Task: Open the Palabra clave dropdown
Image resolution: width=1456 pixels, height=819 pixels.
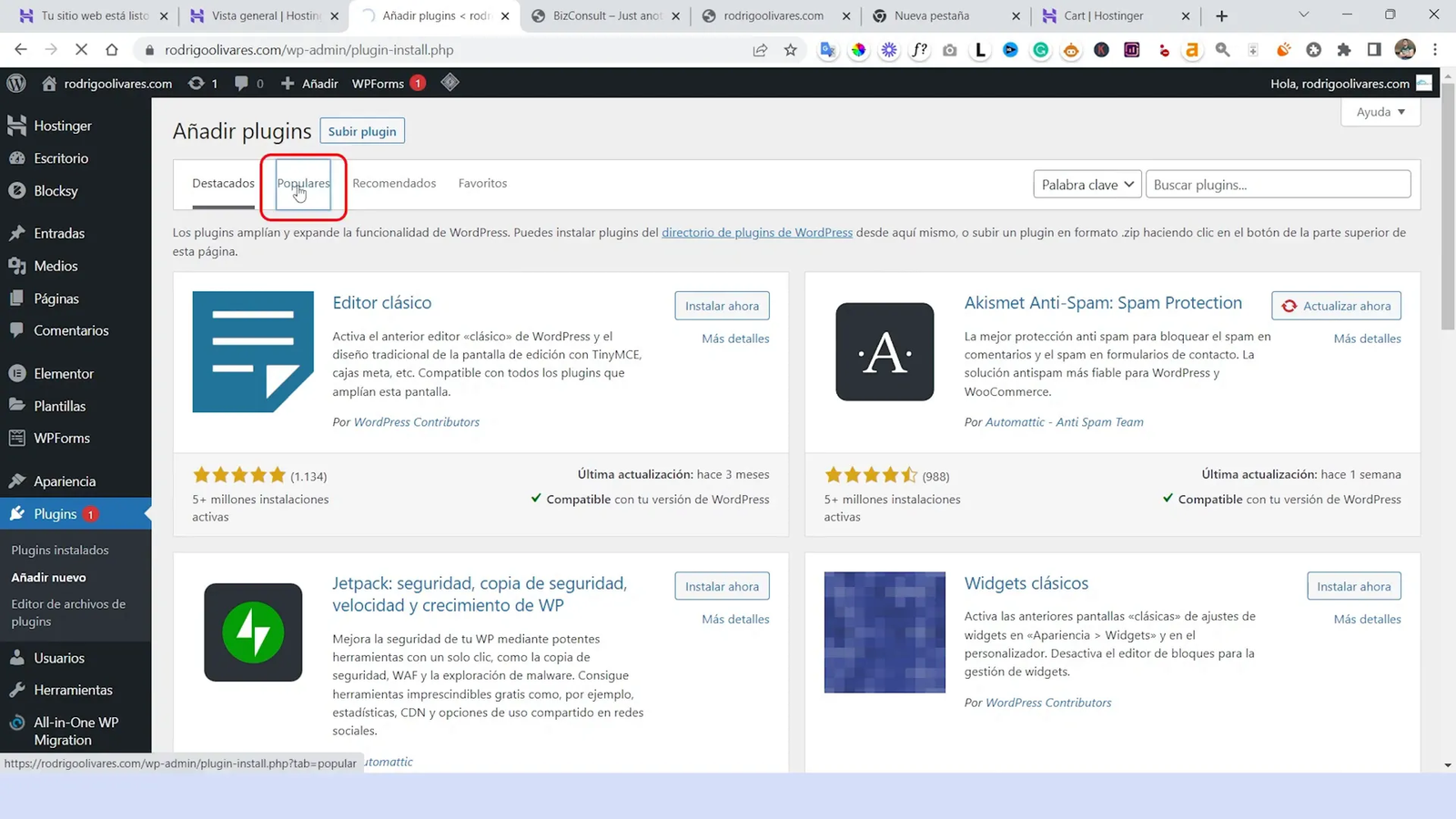Action: click(1087, 184)
